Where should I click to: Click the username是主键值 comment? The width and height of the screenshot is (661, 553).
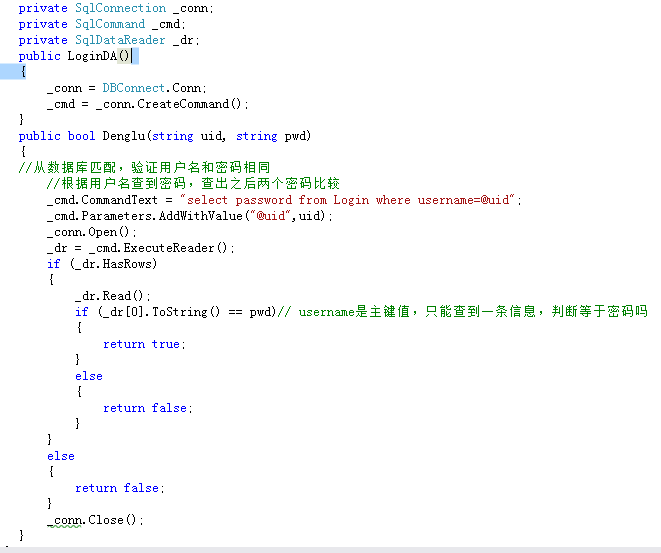pyautogui.click(x=462, y=311)
